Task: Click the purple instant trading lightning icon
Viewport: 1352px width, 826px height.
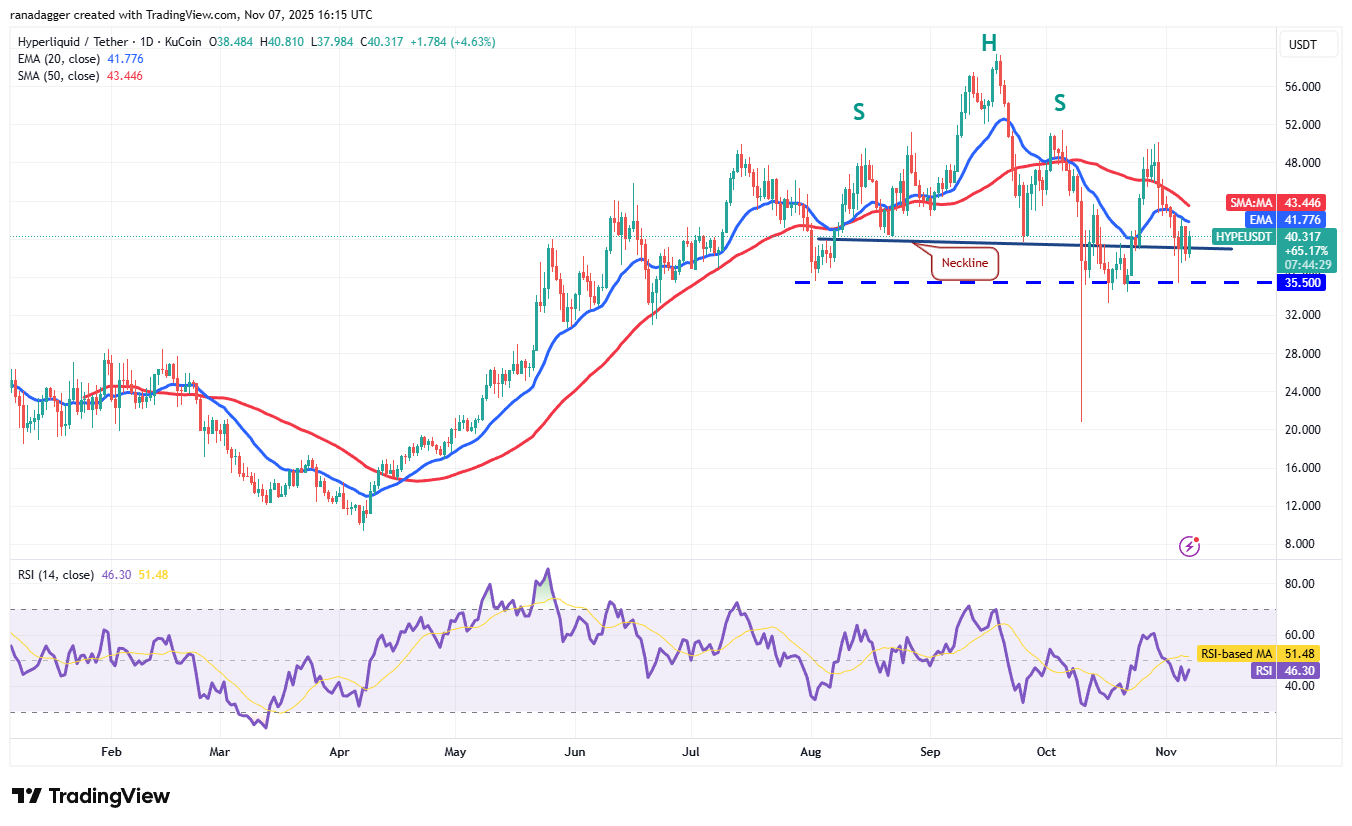Action: tap(1189, 545)
